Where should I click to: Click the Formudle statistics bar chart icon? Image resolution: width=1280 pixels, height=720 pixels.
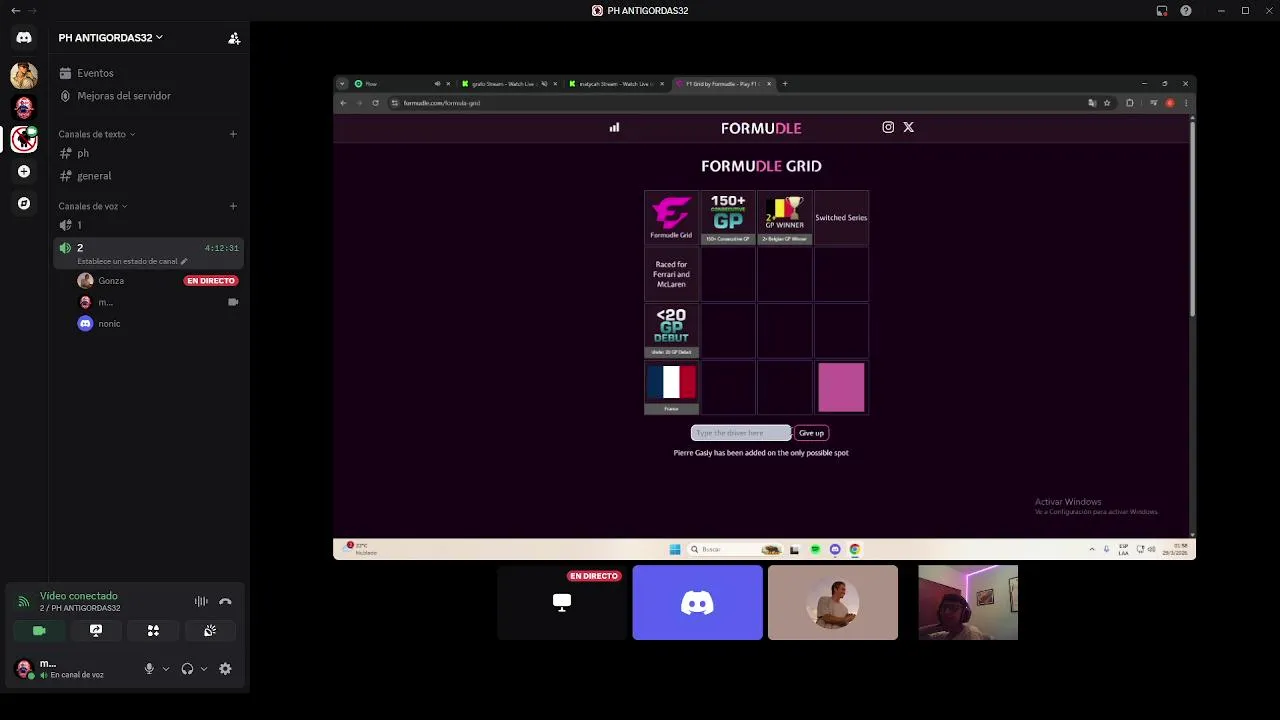tap(614, 127)
